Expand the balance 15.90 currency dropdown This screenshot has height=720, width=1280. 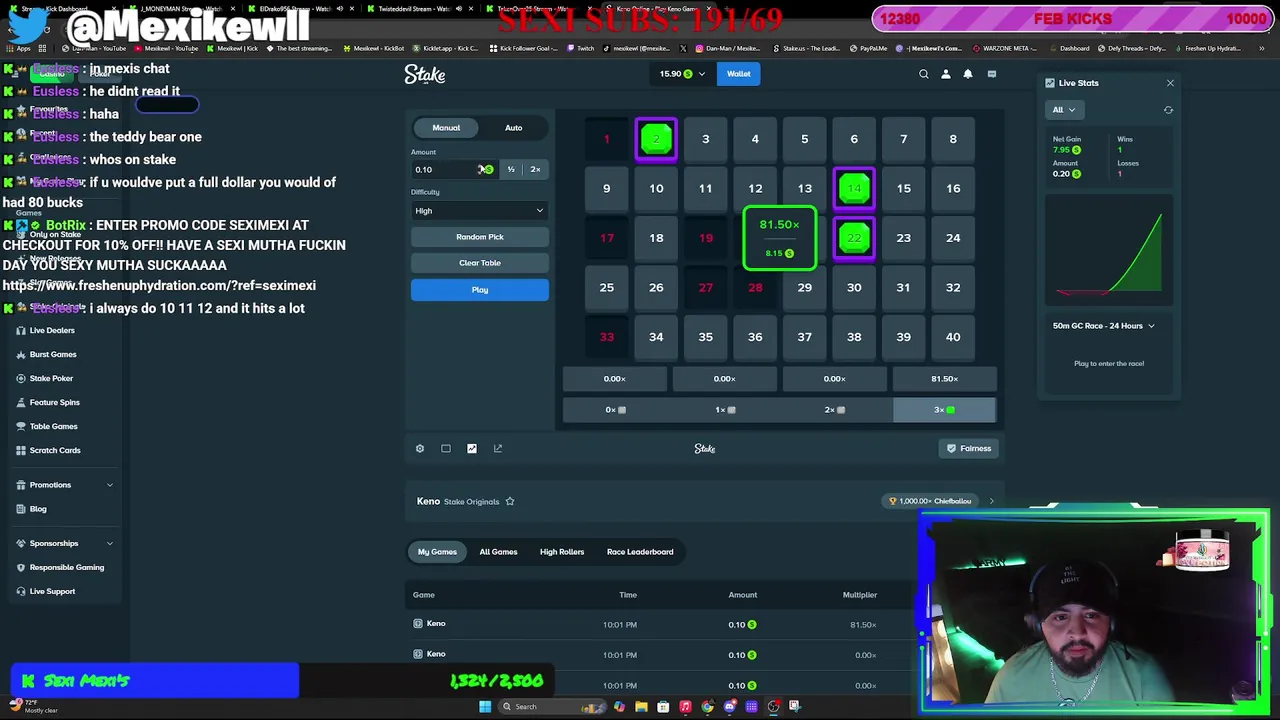(682, 74)
